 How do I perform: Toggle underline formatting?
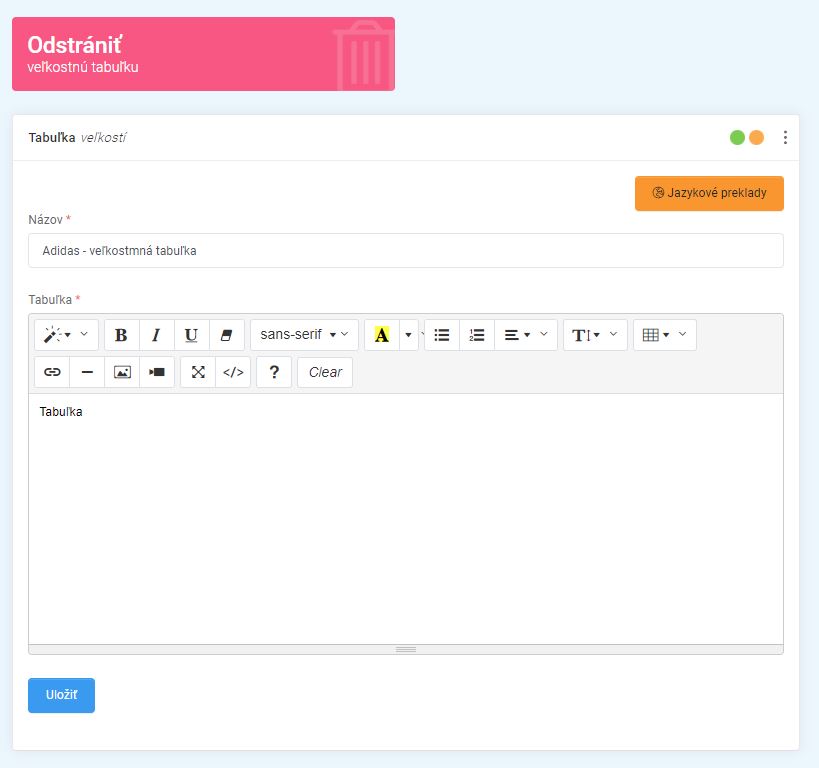pos(191,335)
